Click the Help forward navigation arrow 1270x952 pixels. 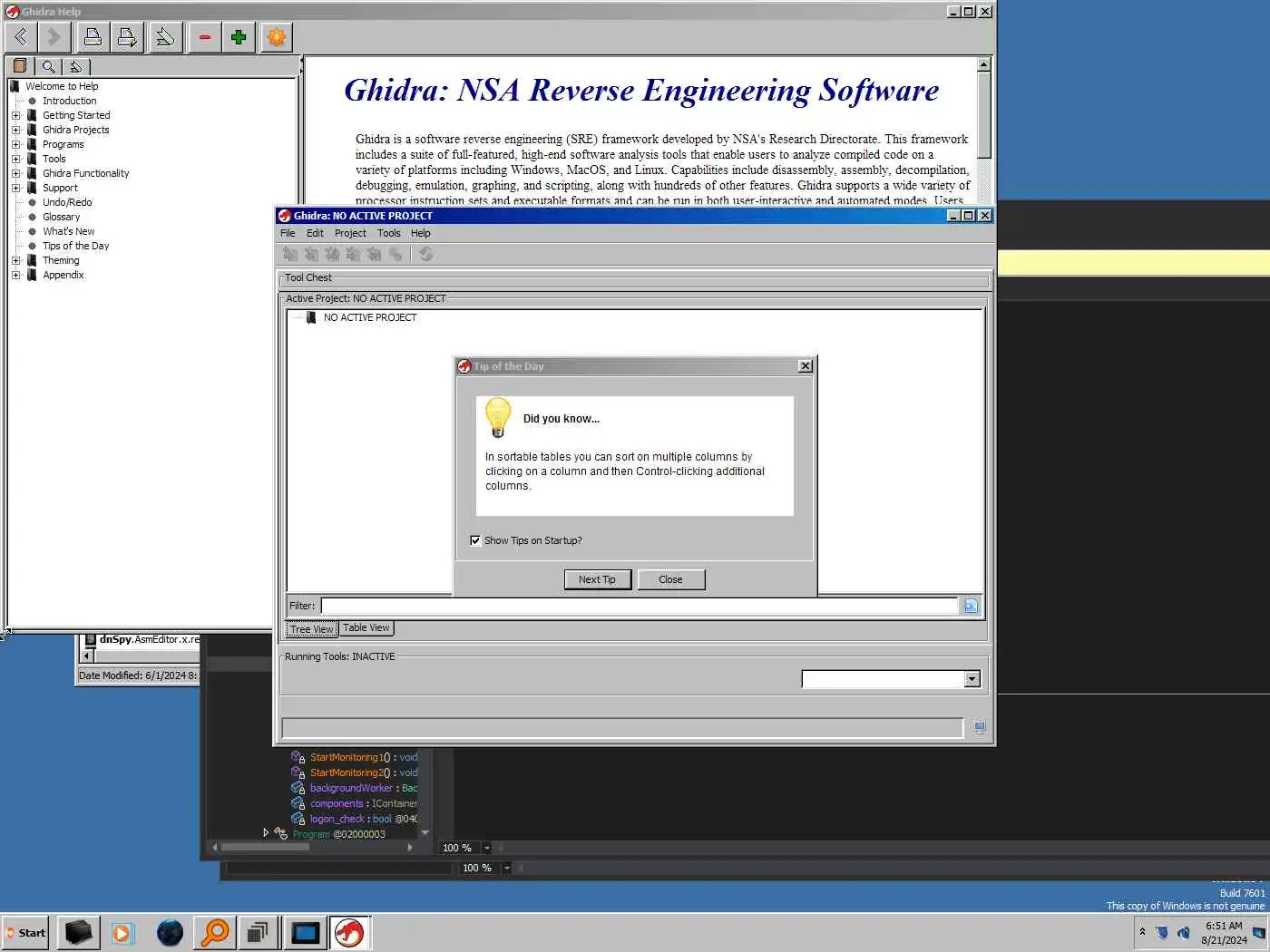coord(54,37)
